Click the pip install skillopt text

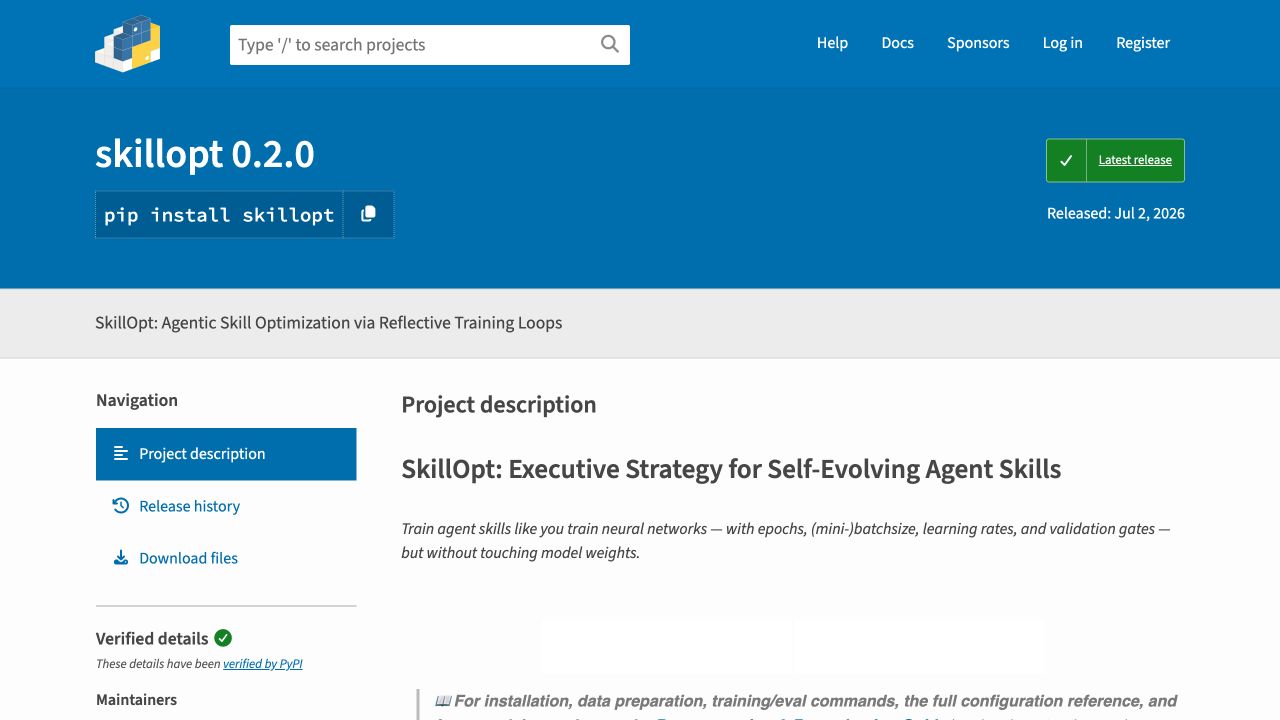(219, 215)
